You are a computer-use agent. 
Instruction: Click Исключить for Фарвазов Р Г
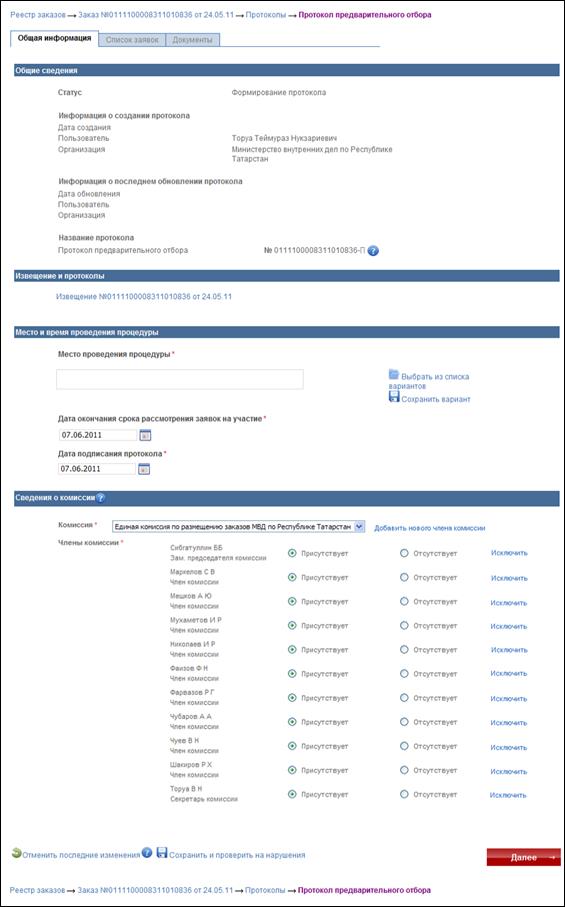pos(509,699)
